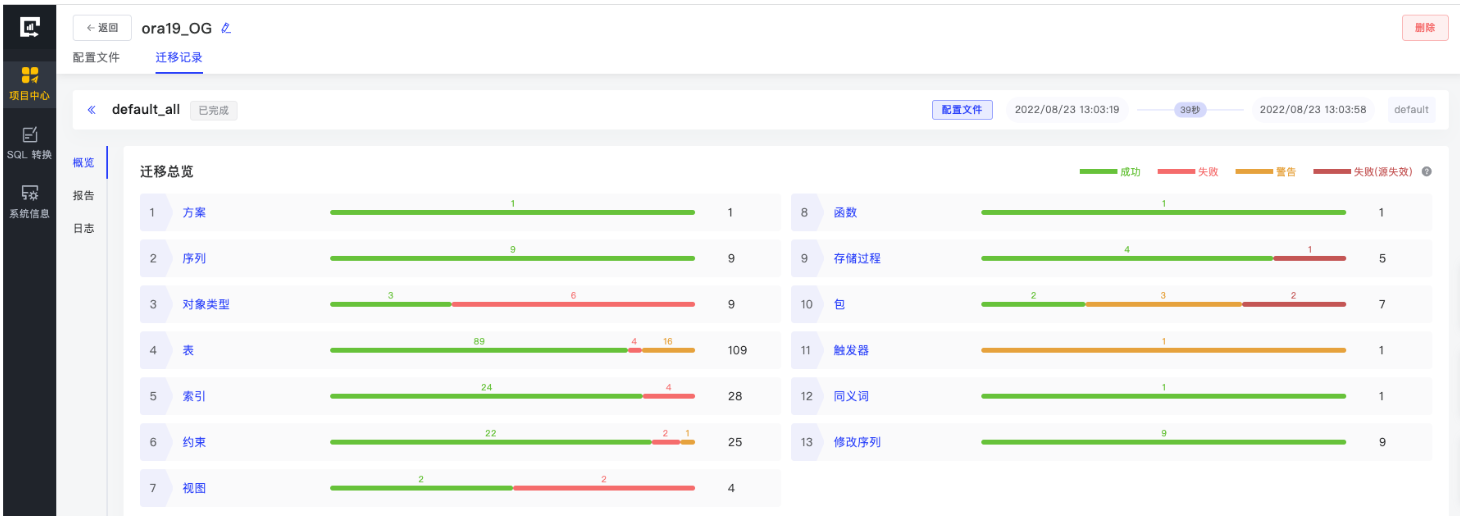Click the end time 2022/08/23 13:03:58
Image resolution: width=1460 pixels, height=516 pixels.
1312,110
